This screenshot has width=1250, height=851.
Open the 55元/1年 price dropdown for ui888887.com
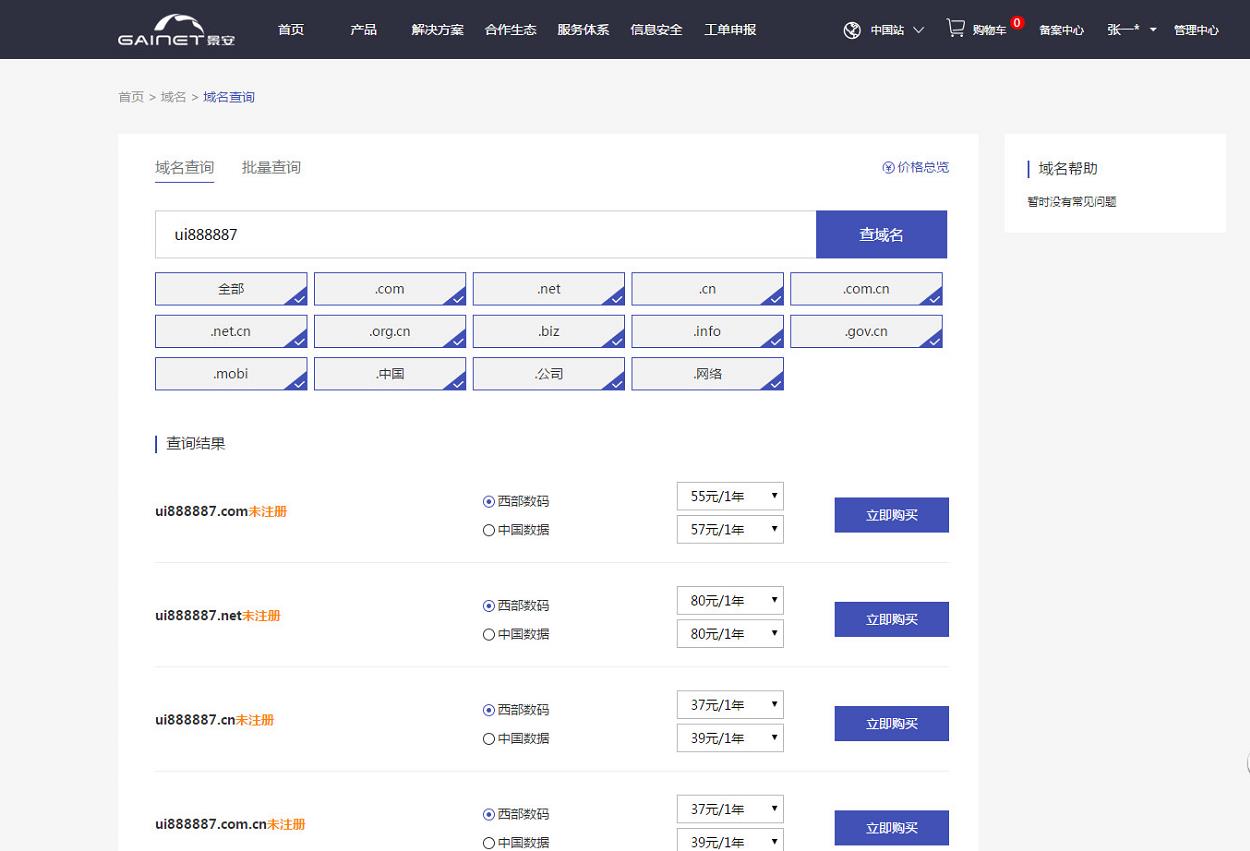pos(729,496)
